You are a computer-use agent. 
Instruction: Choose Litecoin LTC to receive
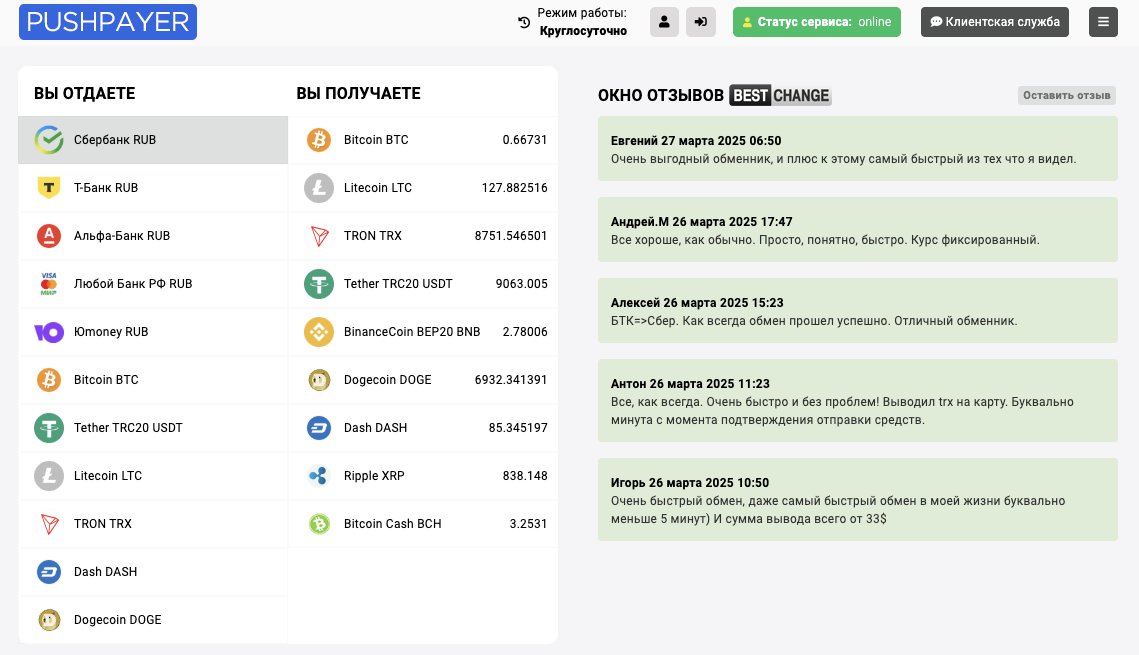(423, 187)
